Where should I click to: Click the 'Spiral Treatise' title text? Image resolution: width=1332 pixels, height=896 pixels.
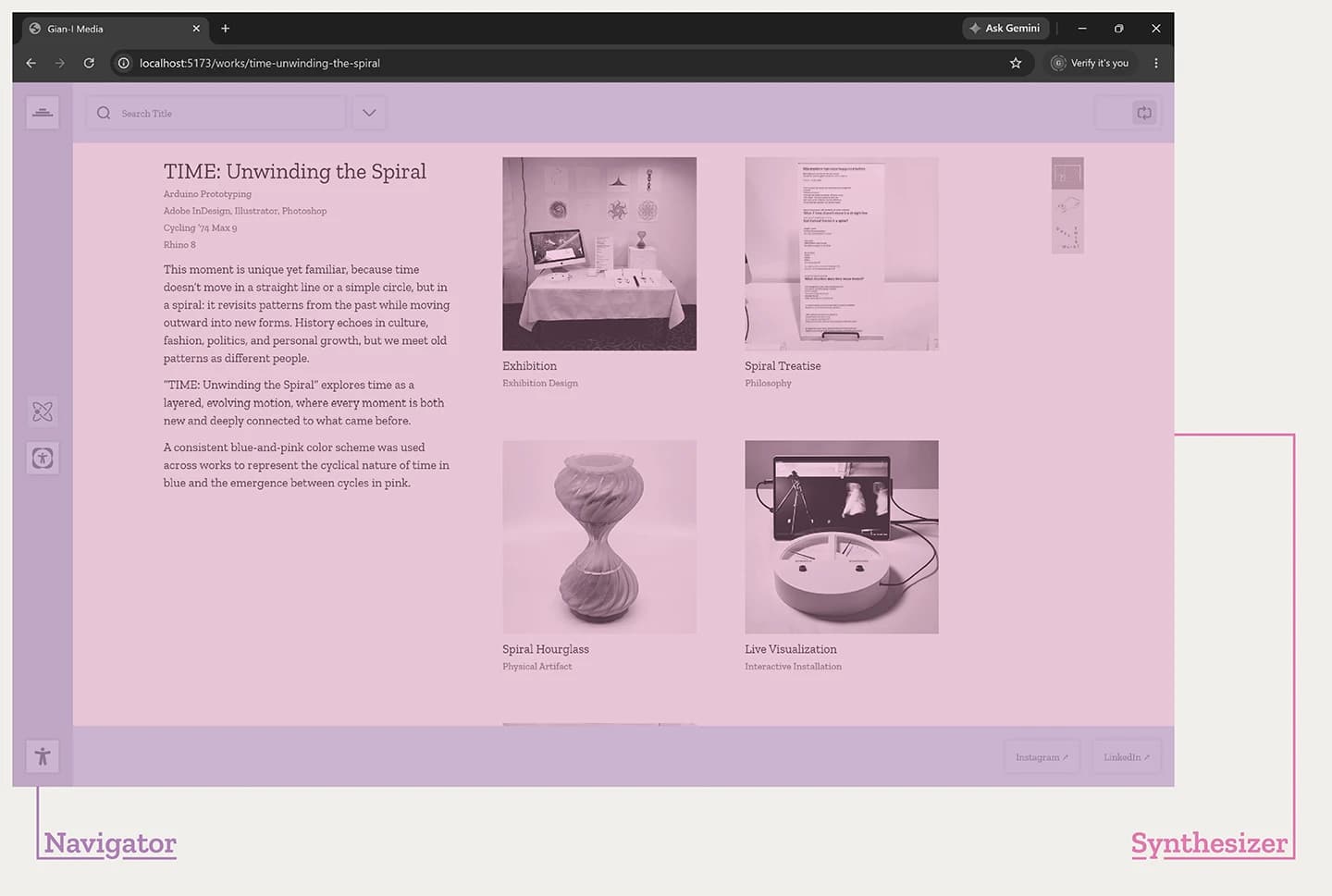click(x=783, y=366)
